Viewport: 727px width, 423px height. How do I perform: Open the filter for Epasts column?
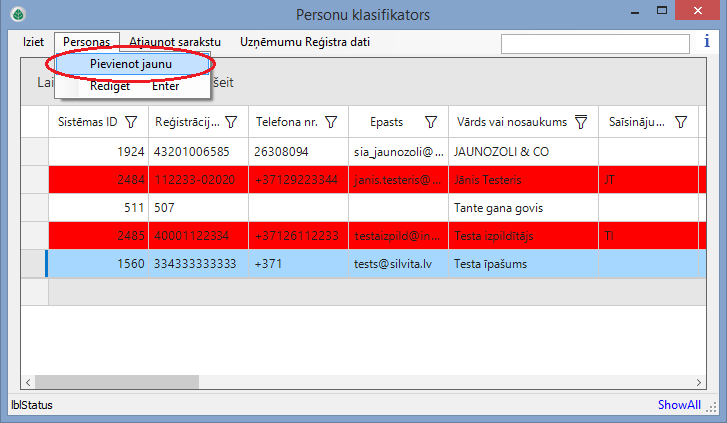(x=431, y=122)
